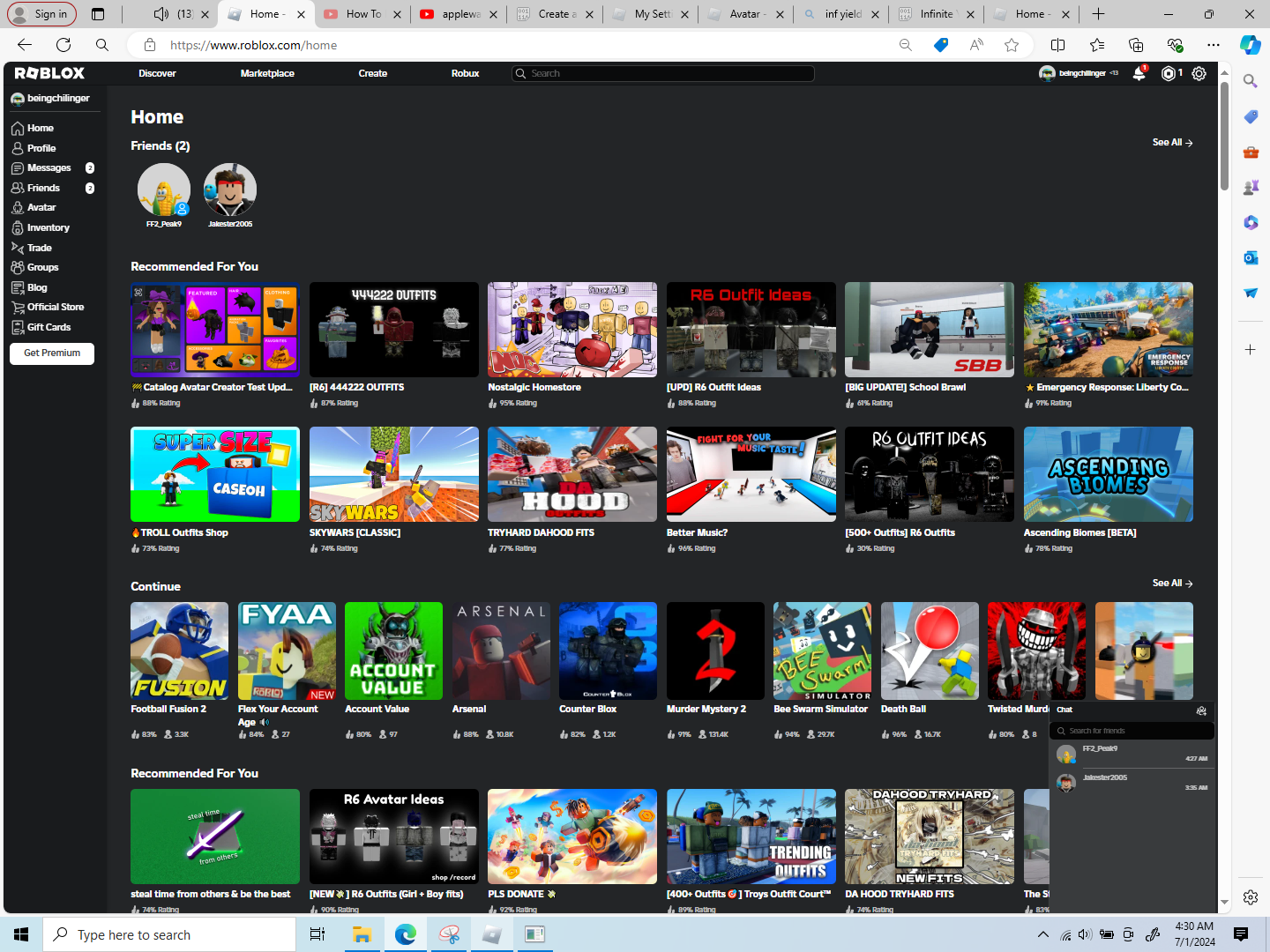The width and height of the screenshot is (1270, 952).
Task: Open Edge settings and more menu
Action: tap(1214, 45)
